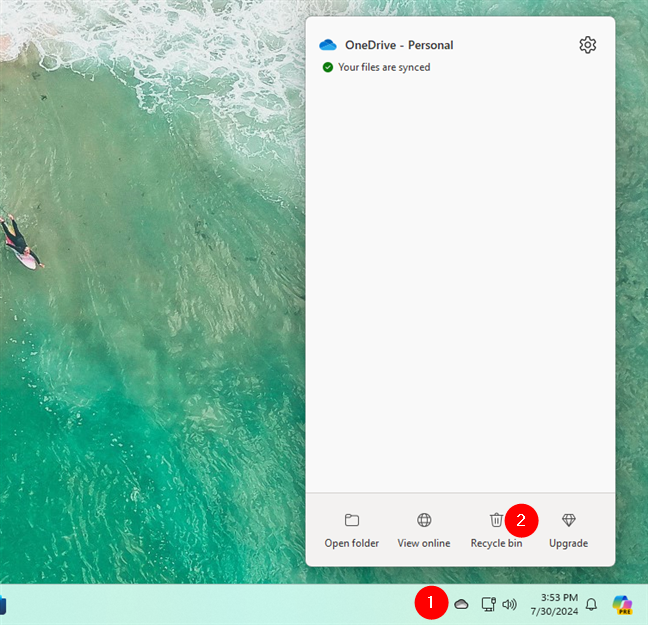Click the Open folder button
648x625 pixels.
[x=352, y=530]
